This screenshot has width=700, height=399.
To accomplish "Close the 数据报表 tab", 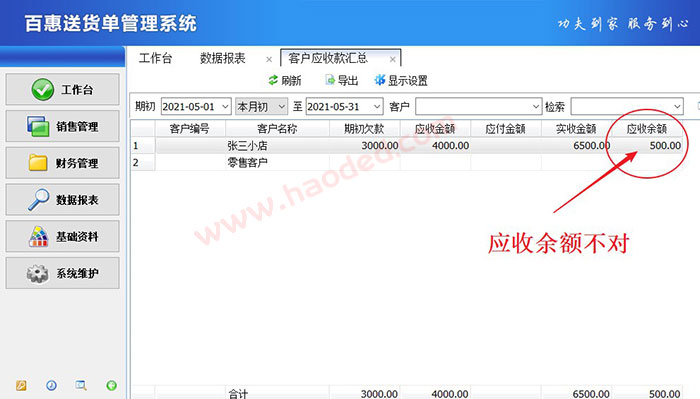I will pos(269,59).
